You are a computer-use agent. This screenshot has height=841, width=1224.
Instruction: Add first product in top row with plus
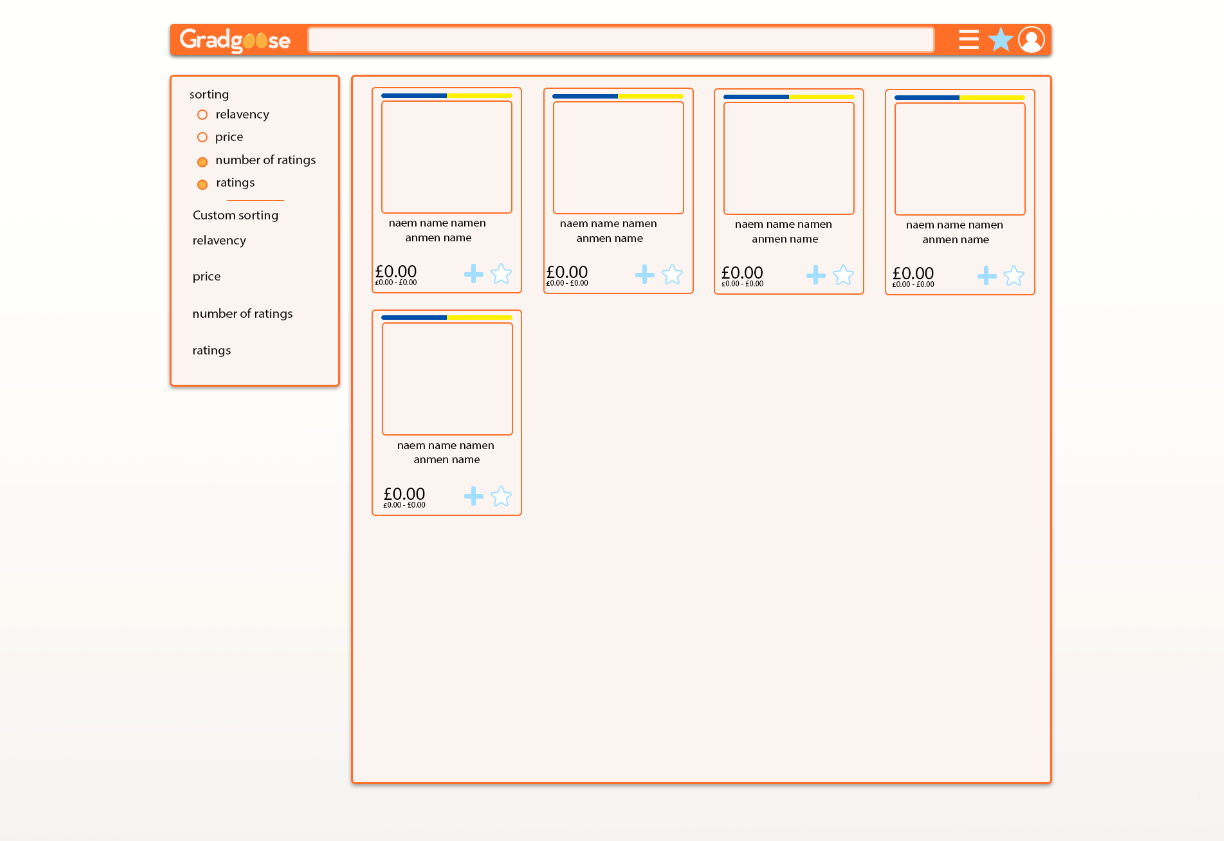(x=474, y=274)
